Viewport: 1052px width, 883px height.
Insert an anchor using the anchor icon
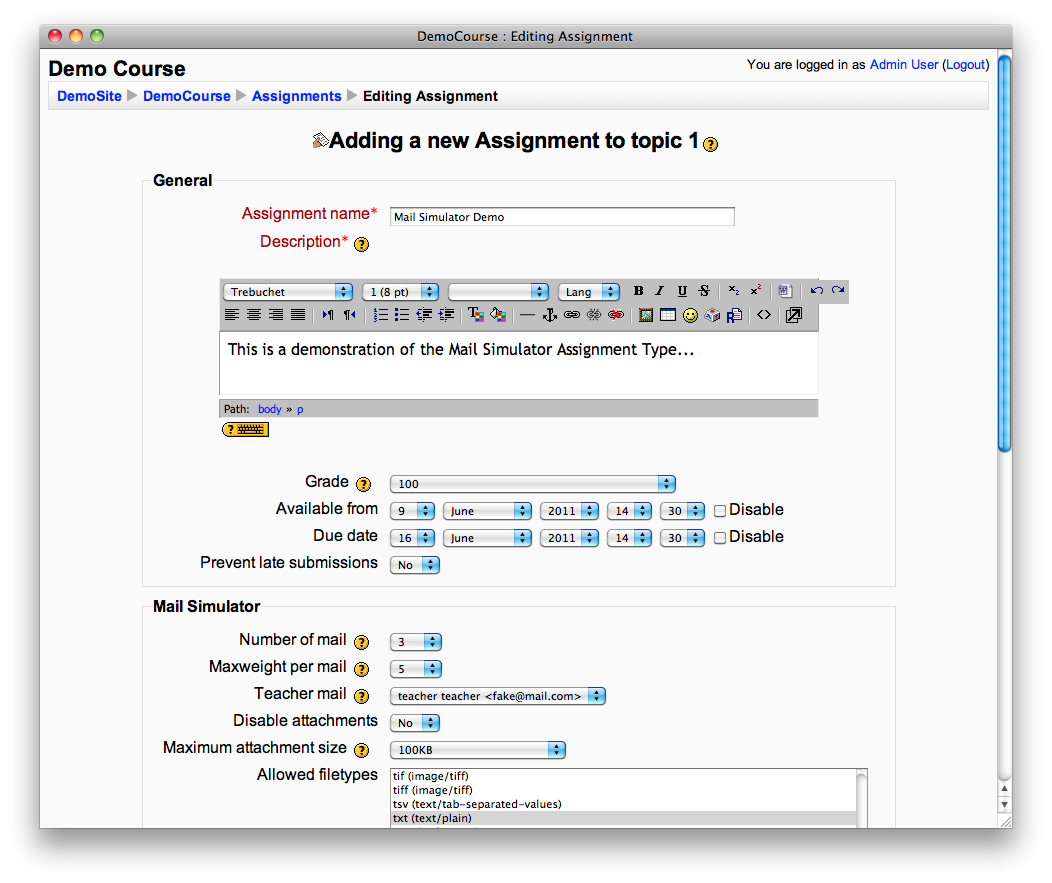pyautogui.click(x=548, y=315)
